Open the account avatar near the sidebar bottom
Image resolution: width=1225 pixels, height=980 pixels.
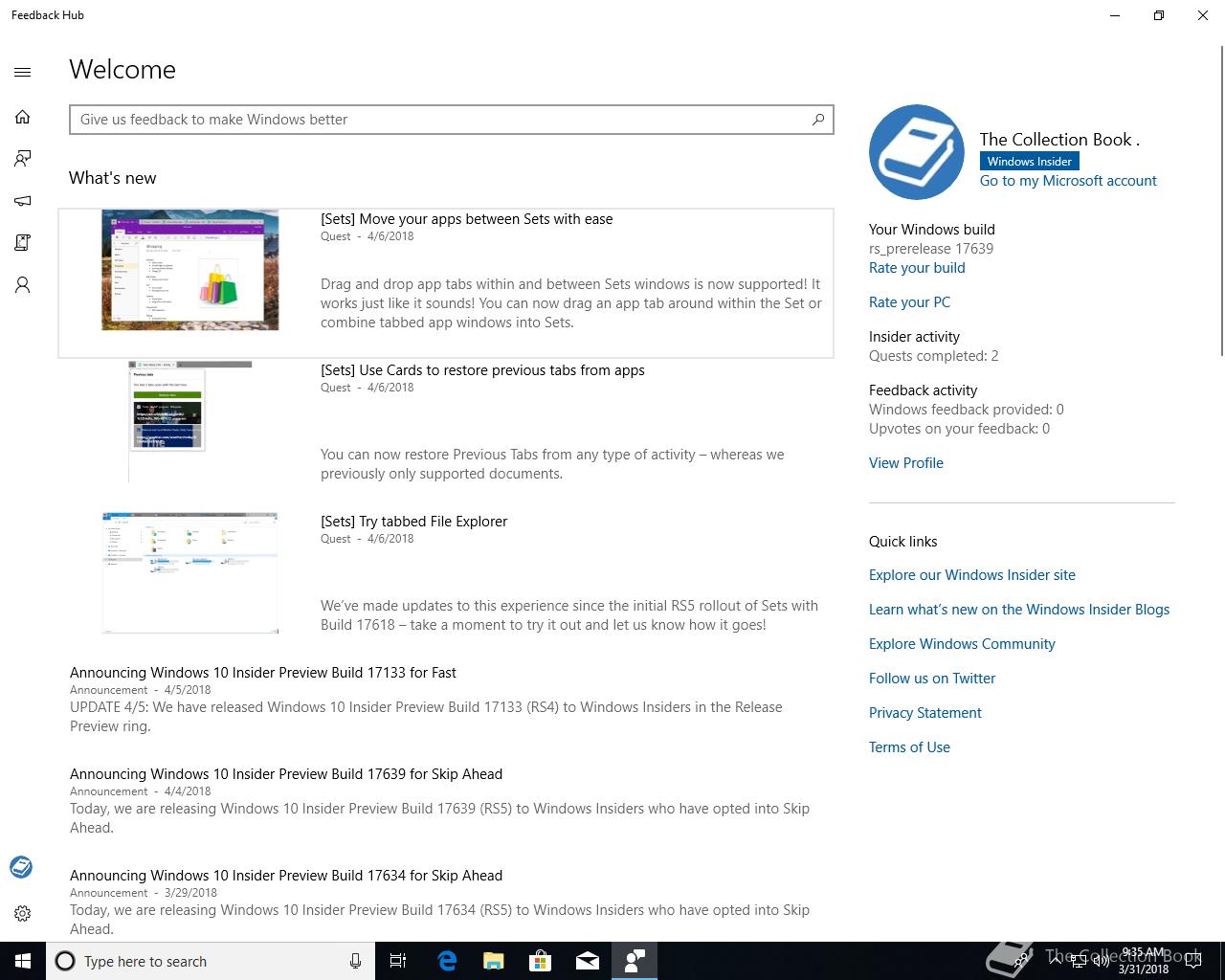pos(21,867)
